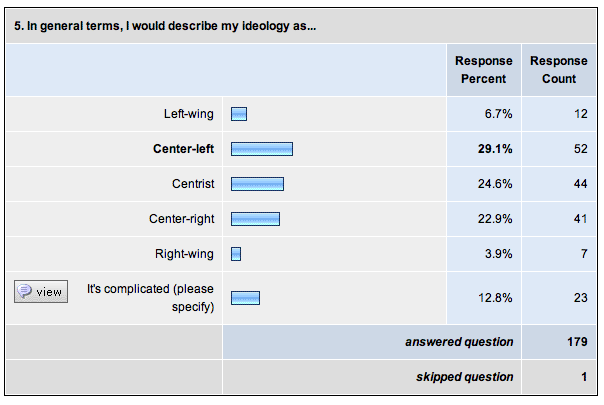Select the Response Percent column header
The height and width of the screenshot is (405, 604).
485,70
